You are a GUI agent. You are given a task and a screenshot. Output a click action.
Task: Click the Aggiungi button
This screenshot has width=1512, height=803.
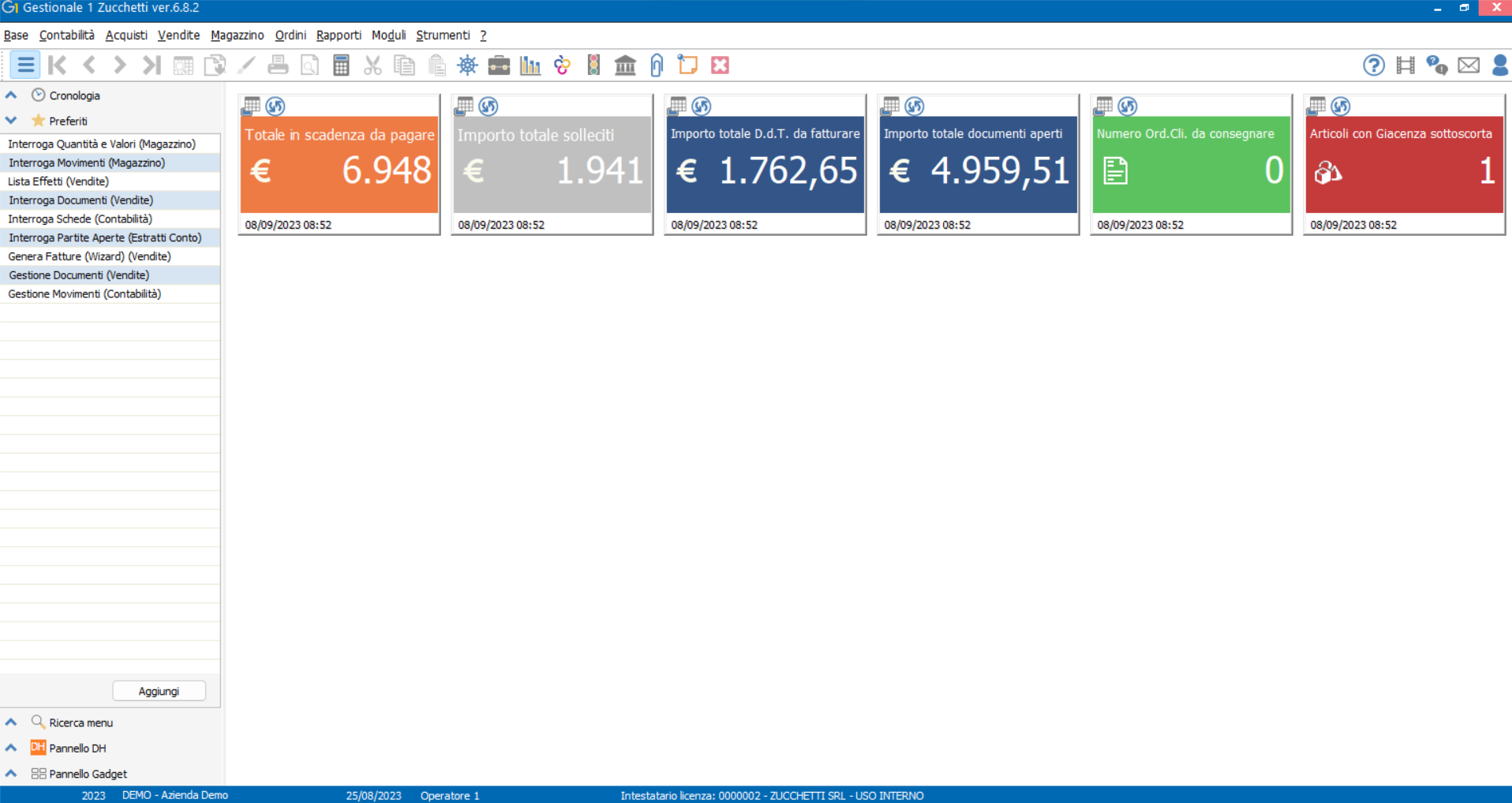click(159, 691)
